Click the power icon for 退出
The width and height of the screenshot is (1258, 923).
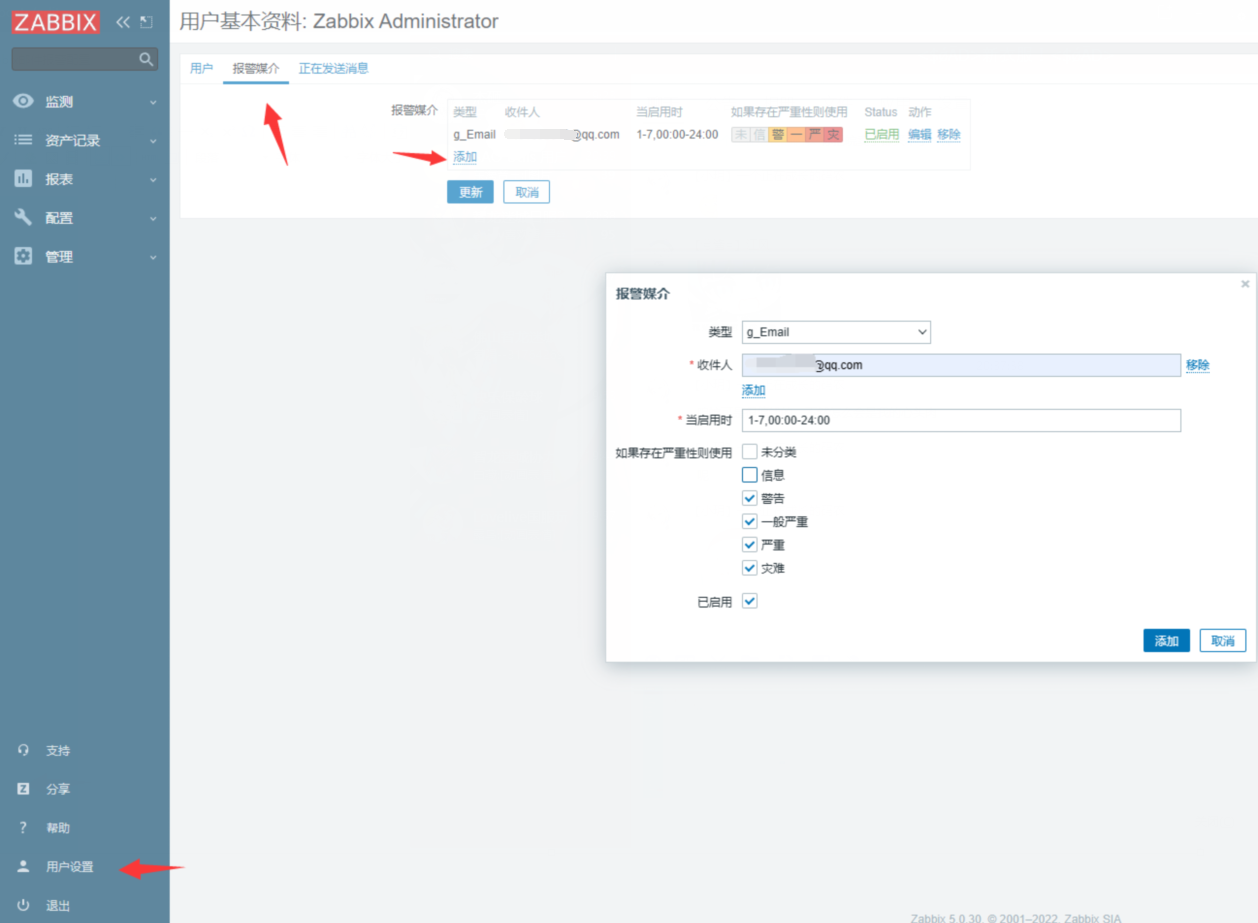[23, 905]
